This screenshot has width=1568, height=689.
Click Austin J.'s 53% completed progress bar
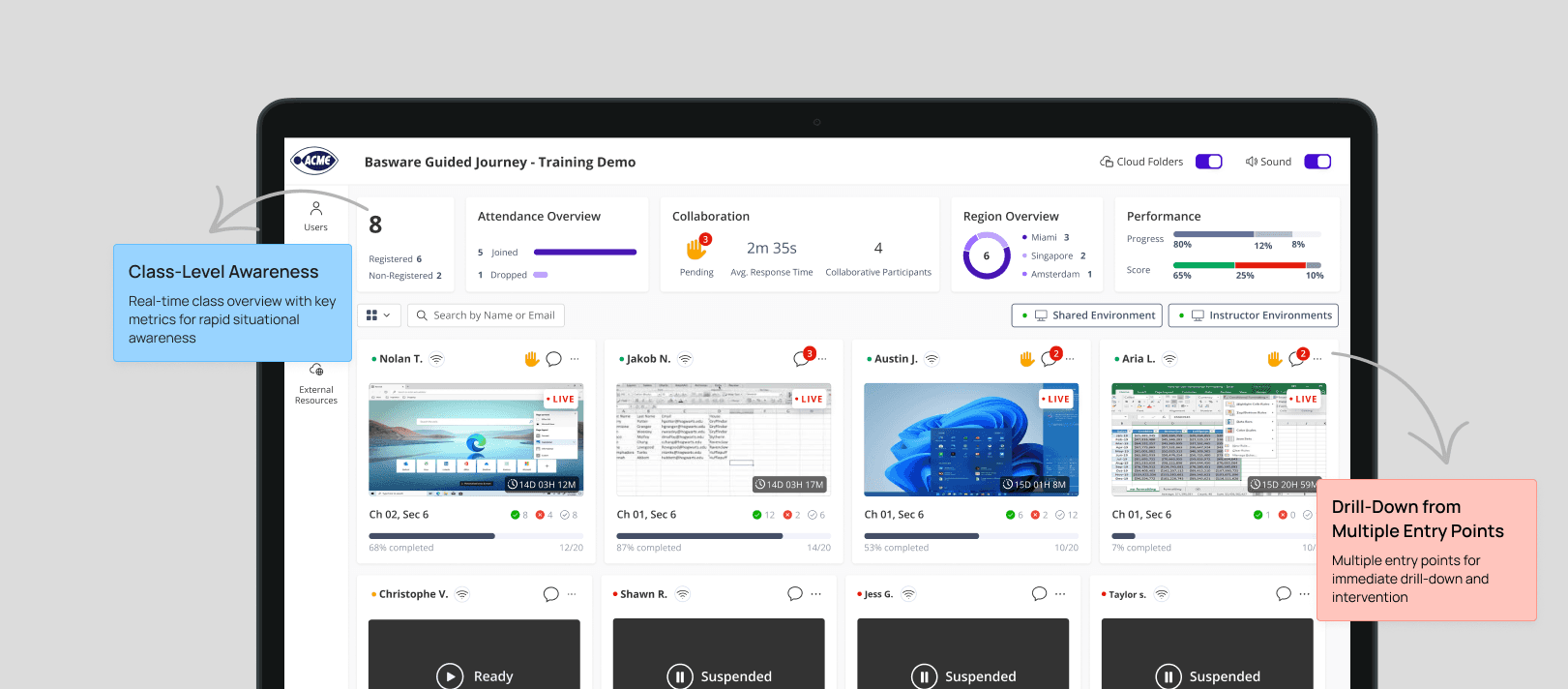(971, 536)
